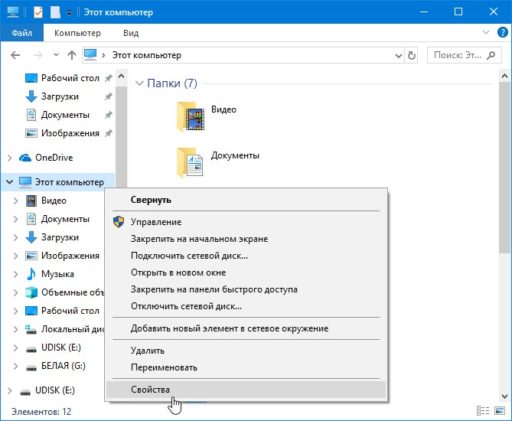Image resolution: width=512 pixels, height=421 pixels.
Task: Select Музыка in the navigation tree
Action: pos(58,274)
